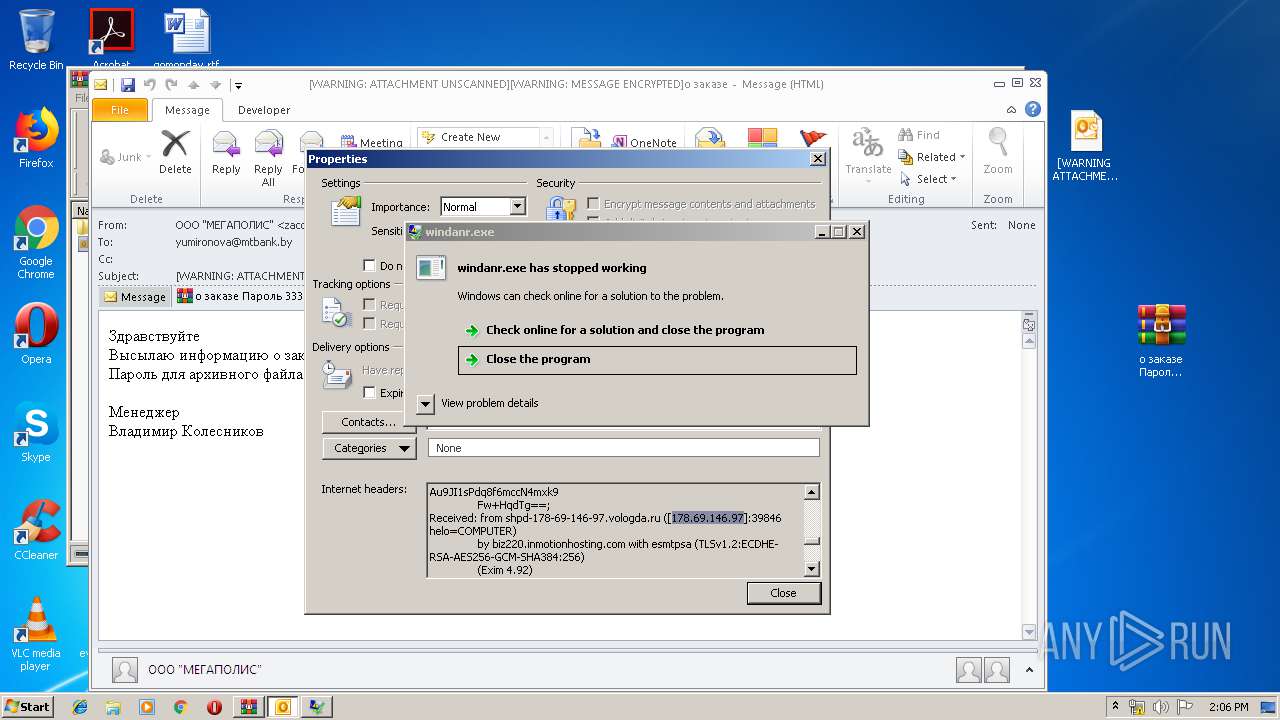Click Internet headers scrollbar down arrow

[x=812, y=569]
